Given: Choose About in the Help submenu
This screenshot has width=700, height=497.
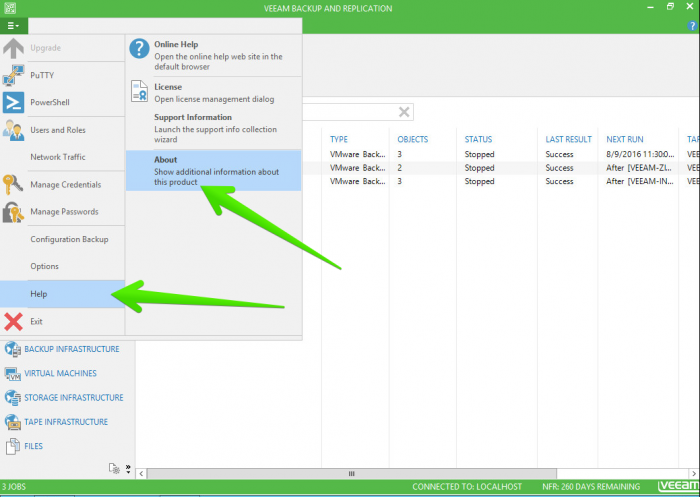Looking at the screenshot, I should 213,171.
